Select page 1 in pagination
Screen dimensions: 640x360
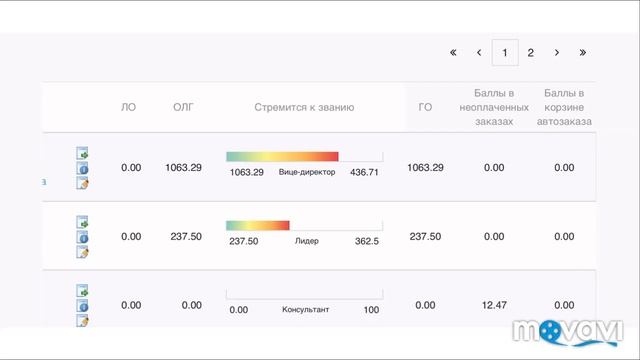pos(505,53)
